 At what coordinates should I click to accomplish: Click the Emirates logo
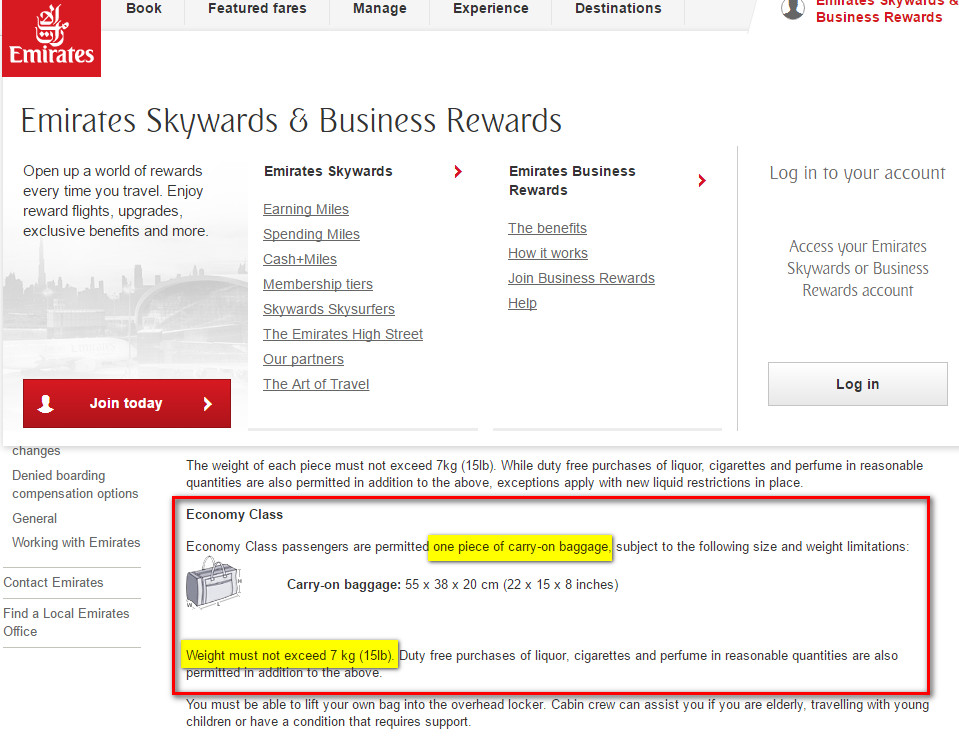51,38
